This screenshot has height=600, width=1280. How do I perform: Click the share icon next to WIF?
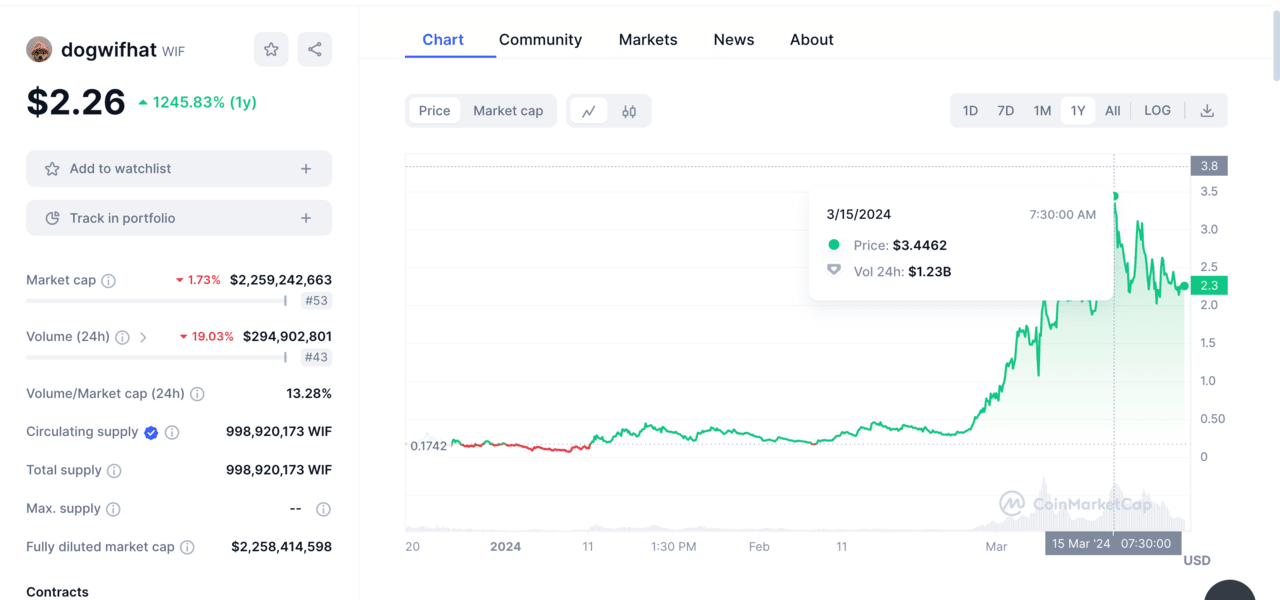(315, 49)
